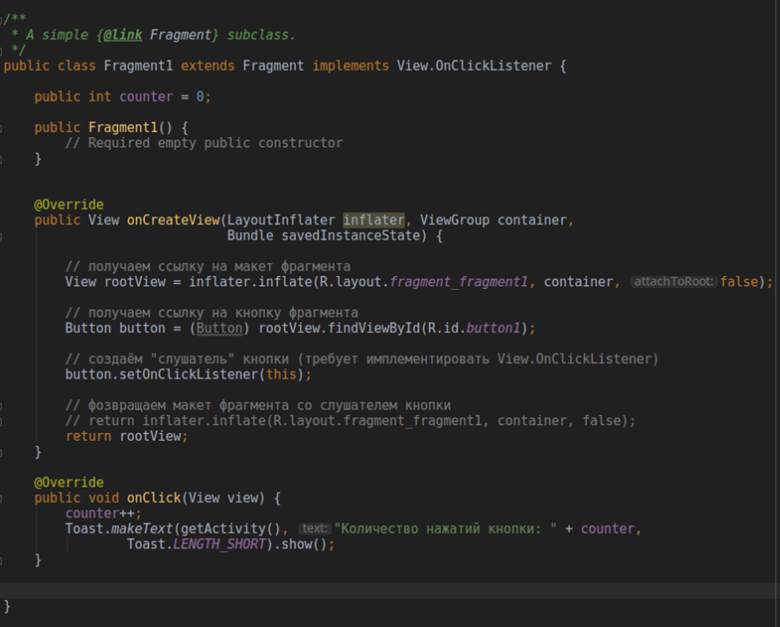
Task: Click View.OnClickListener after implements
Action: coord(474,66)
